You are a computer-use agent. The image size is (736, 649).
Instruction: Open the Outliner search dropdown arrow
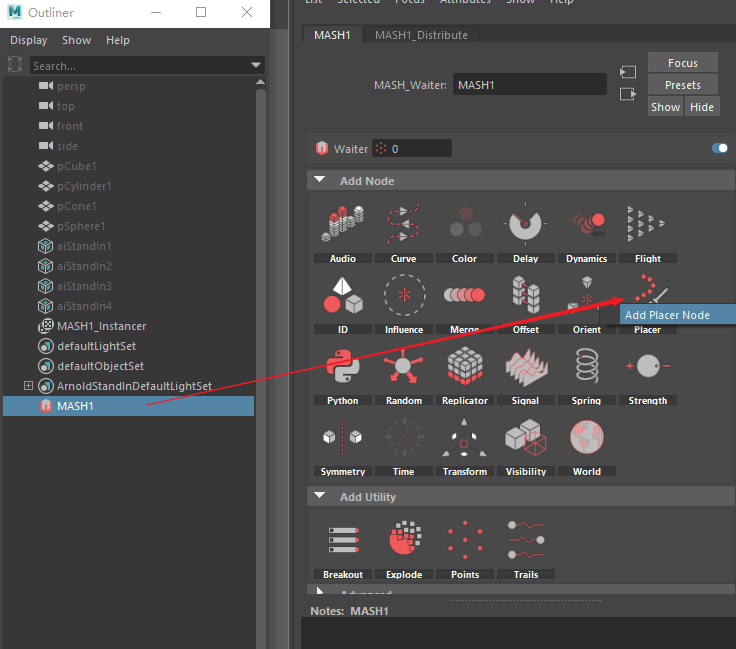(256, 65)
